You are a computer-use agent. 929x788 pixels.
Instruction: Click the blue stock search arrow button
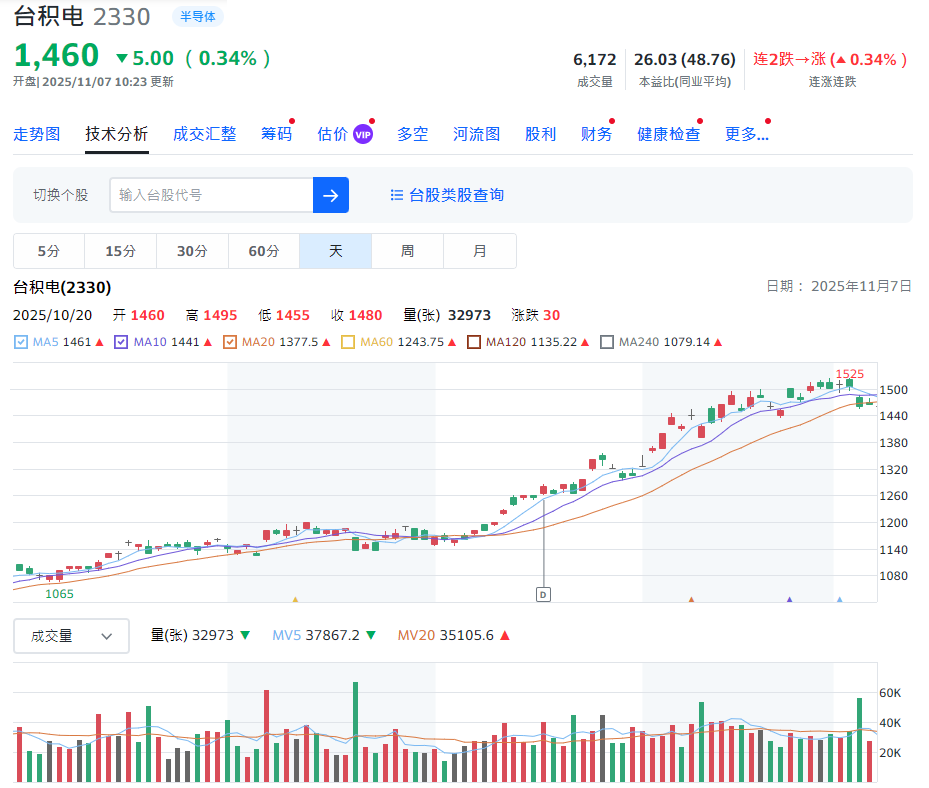click(330, 194)
